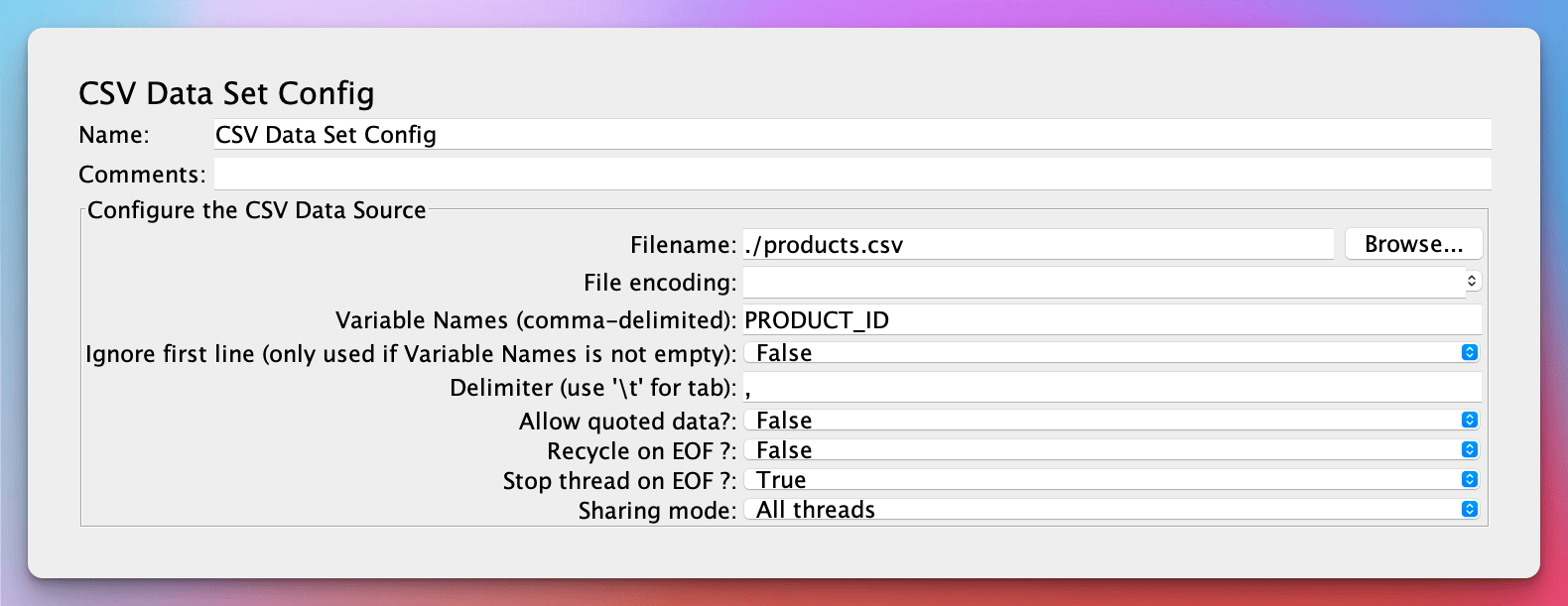
Task: Click blue arrow icon on Recycle on EOF
Action: 1470,450
